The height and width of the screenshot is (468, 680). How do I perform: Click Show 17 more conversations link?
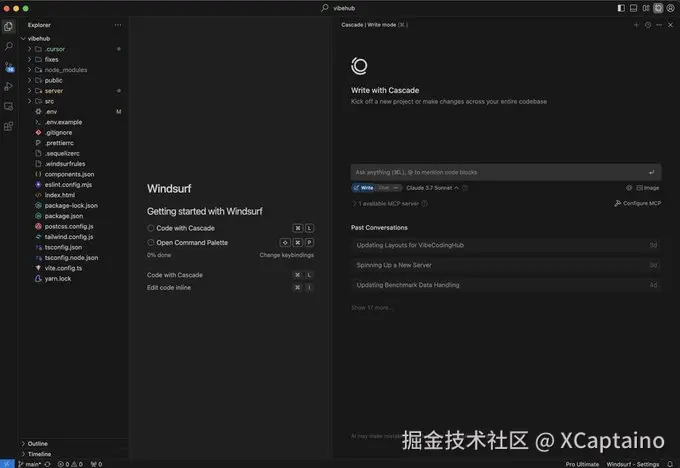coord(372,308)
